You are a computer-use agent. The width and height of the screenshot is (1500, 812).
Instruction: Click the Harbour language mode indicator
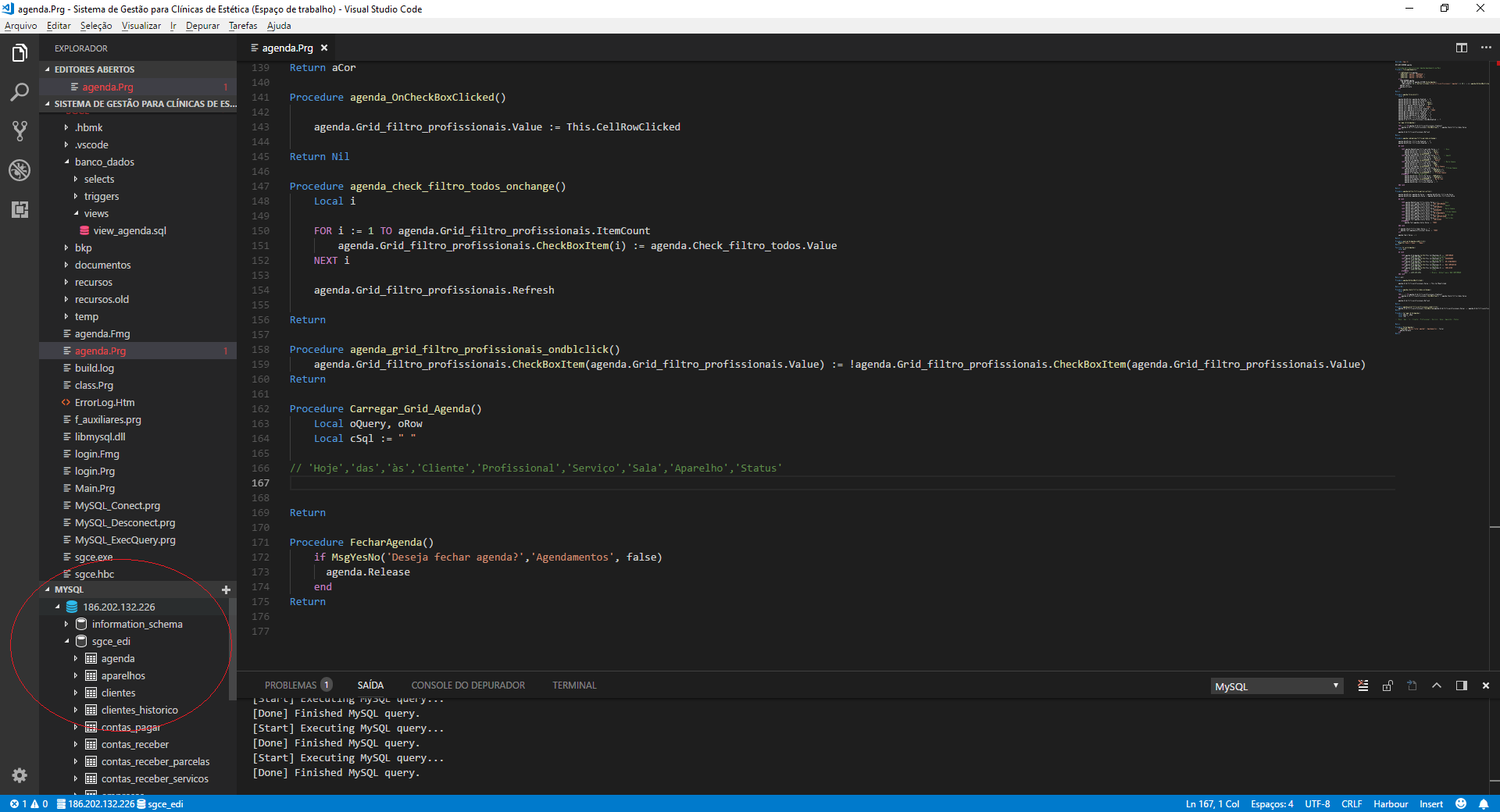1390,804
